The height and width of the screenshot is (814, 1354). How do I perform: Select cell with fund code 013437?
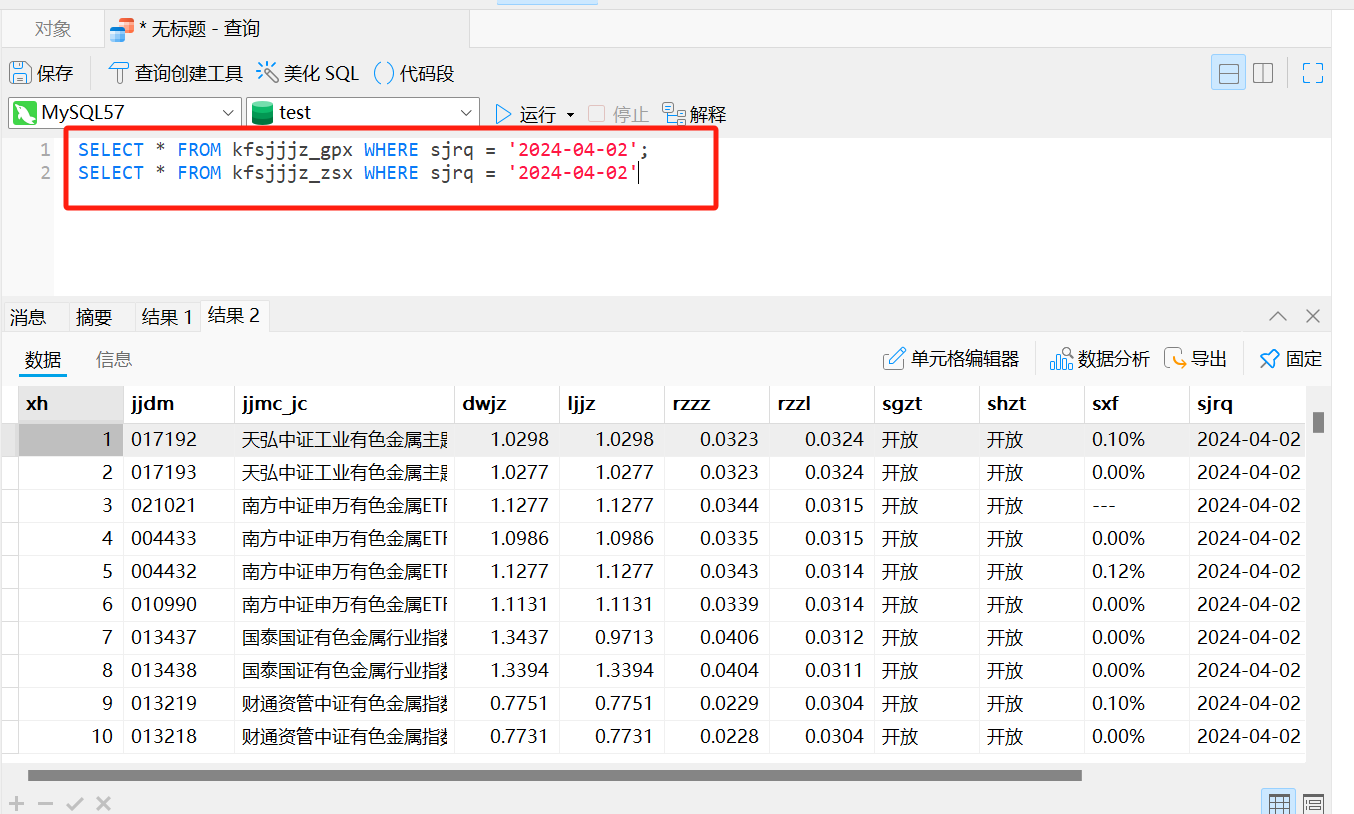[179, 637]
